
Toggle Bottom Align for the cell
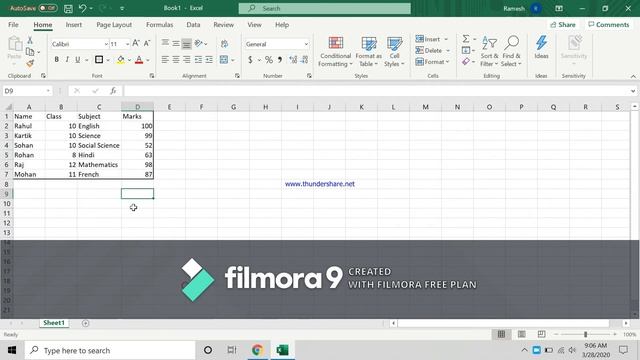pos(187,44)
